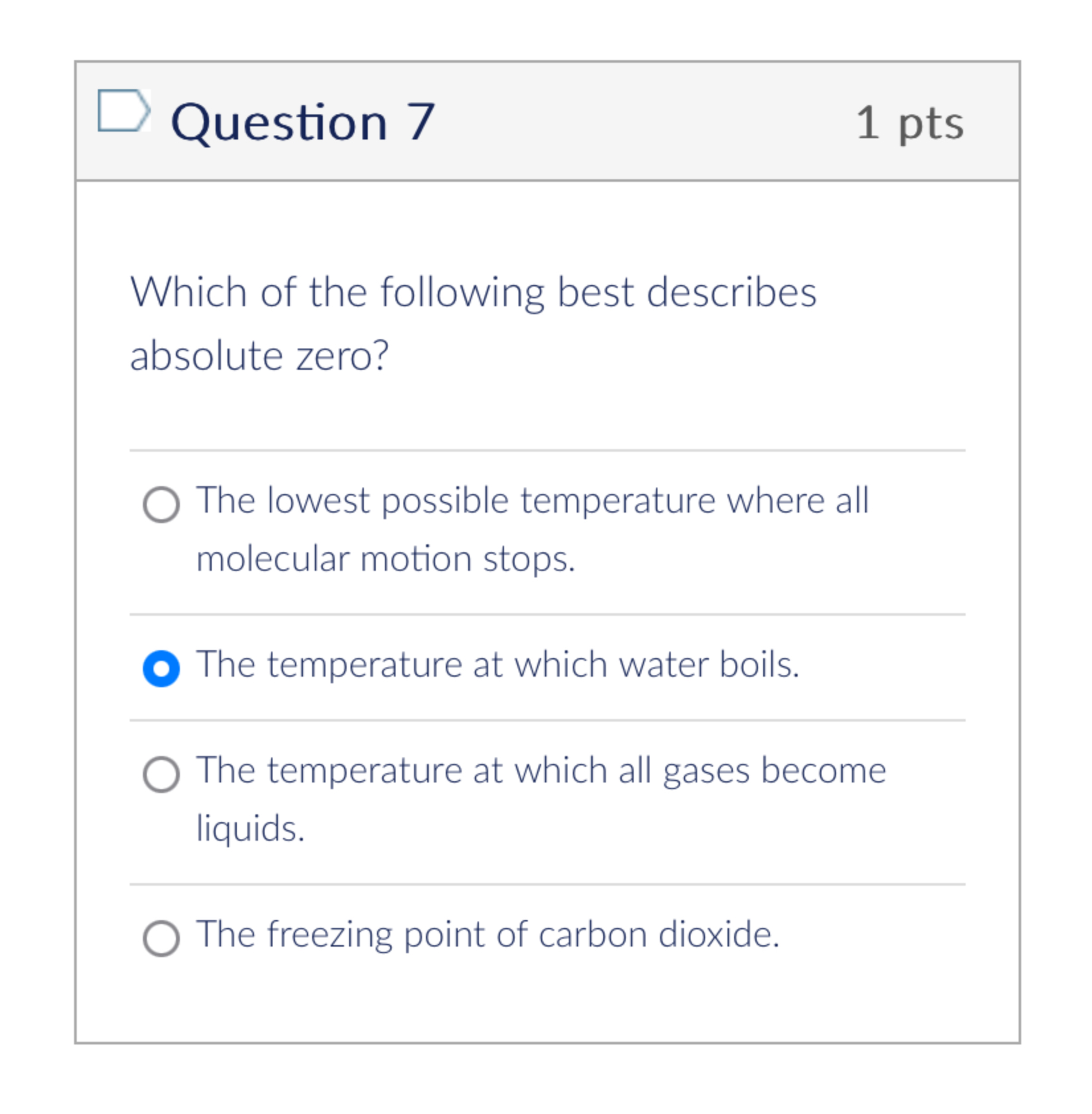The height and width of the screenshot is (1114, 1092).
Task: Click the 'Question 7' heading
Action: [x=303, y=122]
